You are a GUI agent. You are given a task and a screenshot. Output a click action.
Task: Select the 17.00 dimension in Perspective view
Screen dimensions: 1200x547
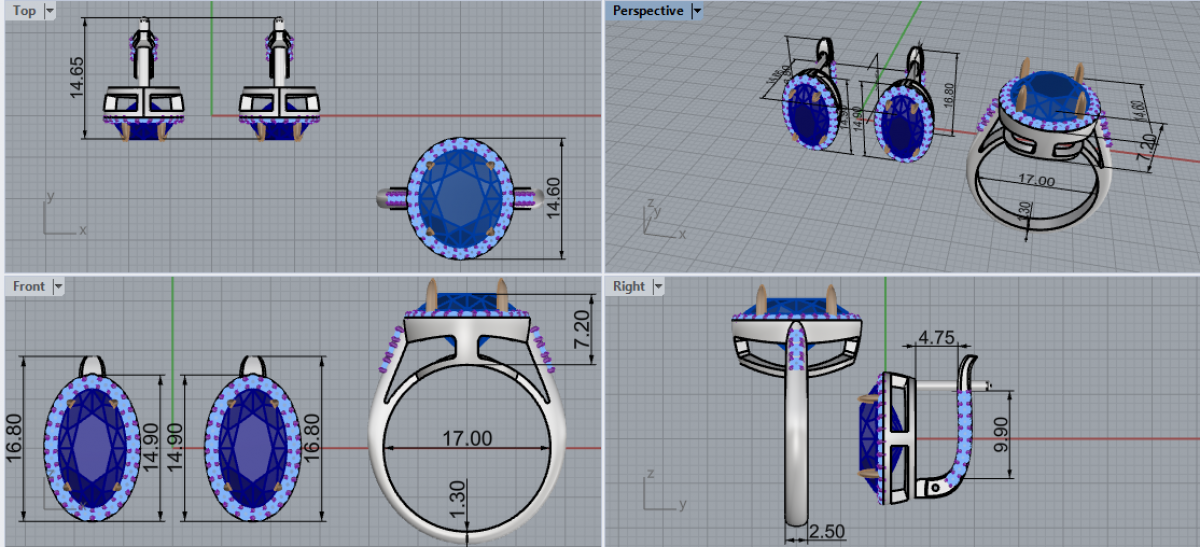1036,181
